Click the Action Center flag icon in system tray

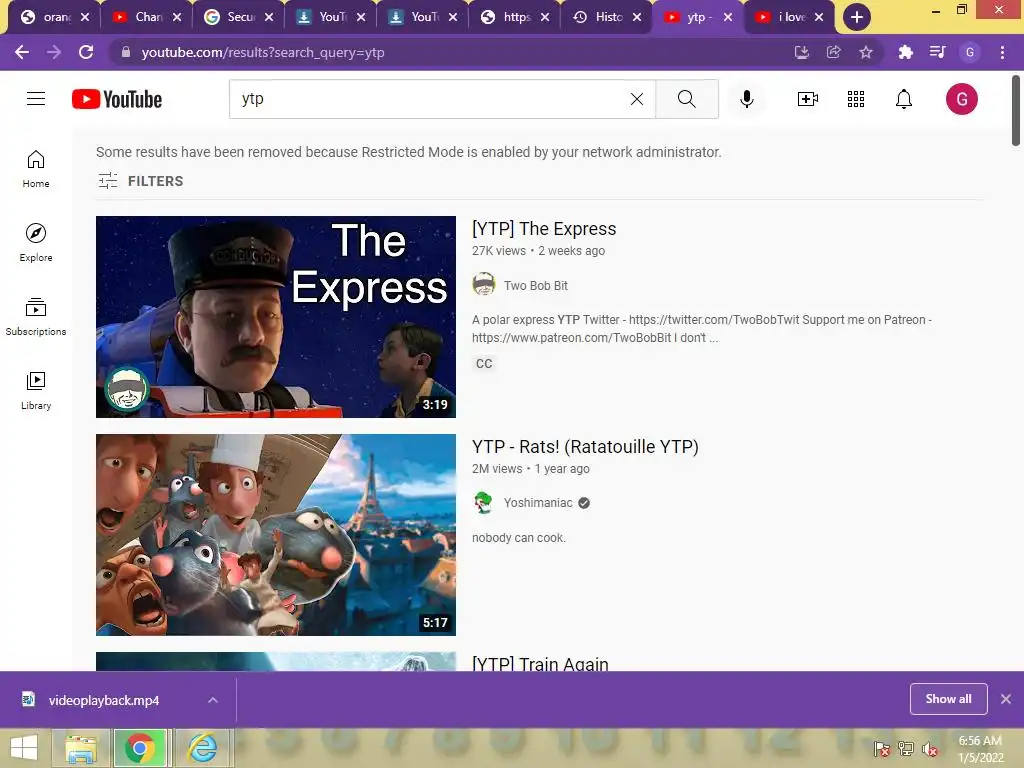[x=882, y=749]
